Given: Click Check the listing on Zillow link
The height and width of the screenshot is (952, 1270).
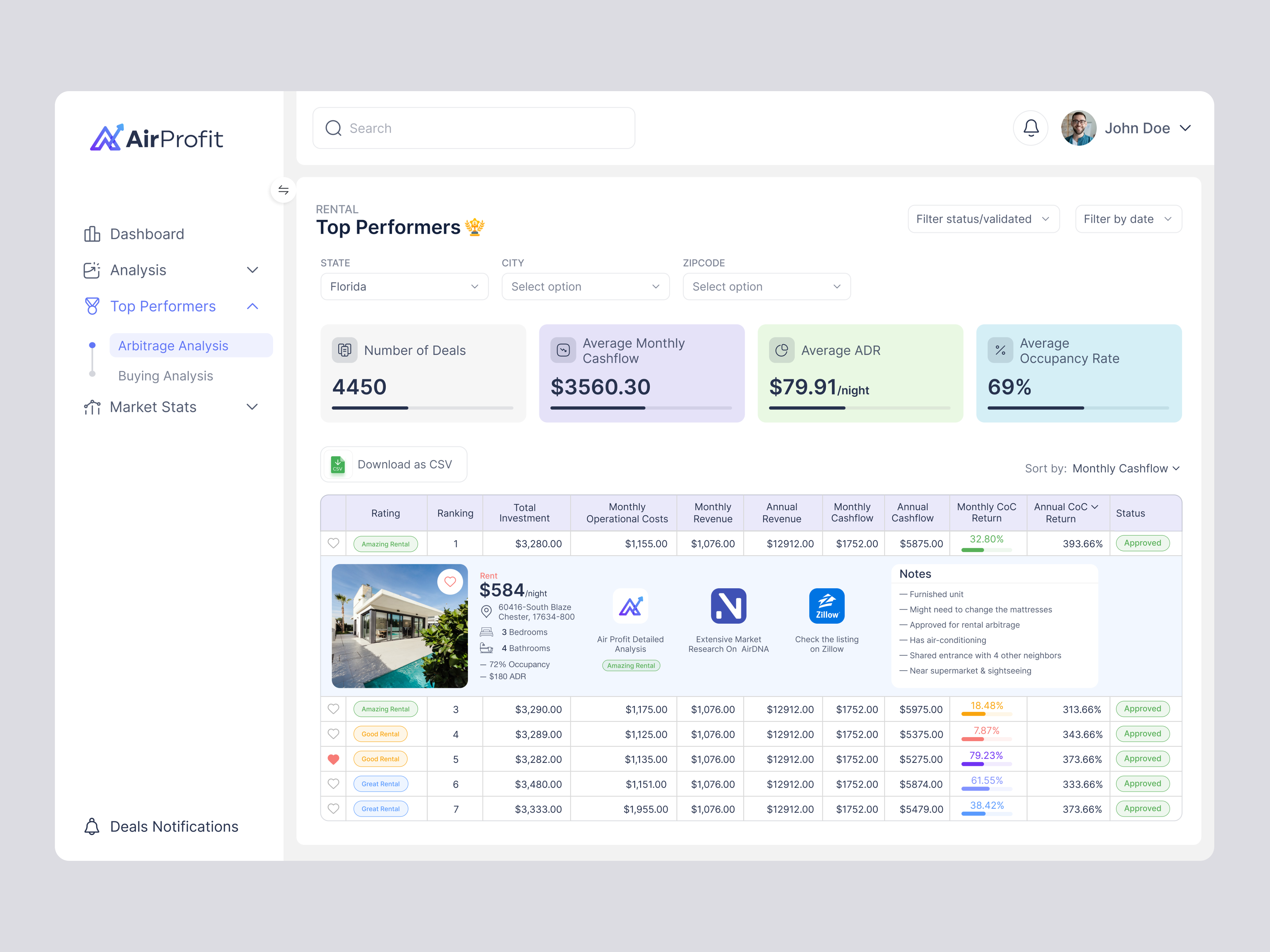Looking at the screenshot, I should point(827,644).
